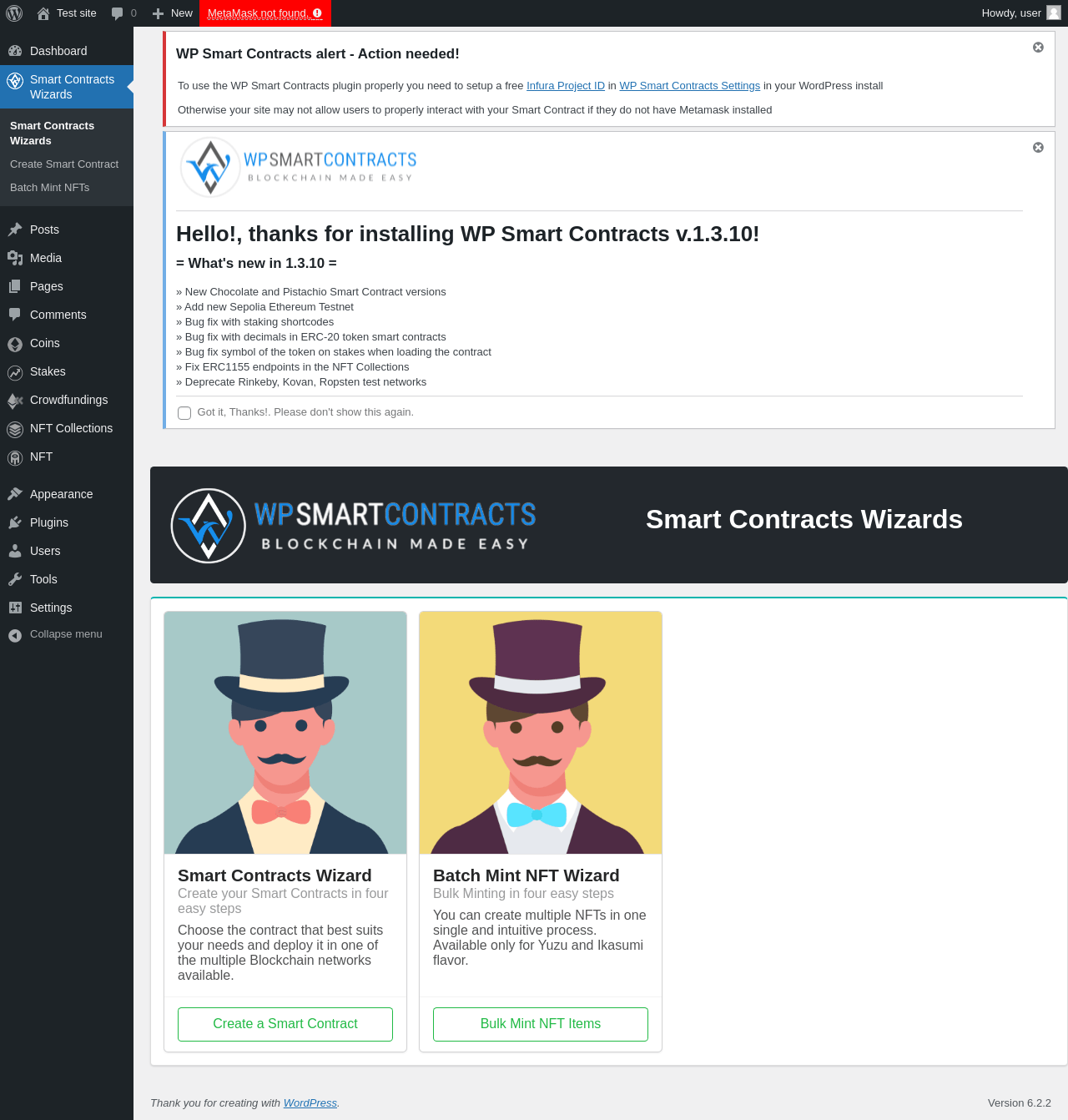Click the NFT Collections layers icon
The height and width of the screenshot is (1120, 1068).
[x=15, y=429]
